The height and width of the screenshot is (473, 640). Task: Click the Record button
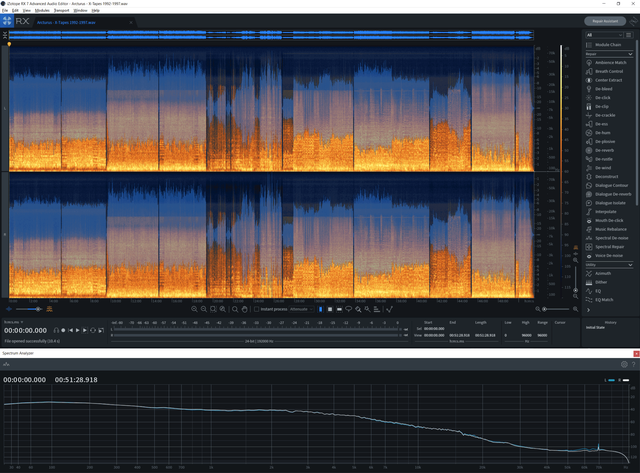click(x=63, y=330)
